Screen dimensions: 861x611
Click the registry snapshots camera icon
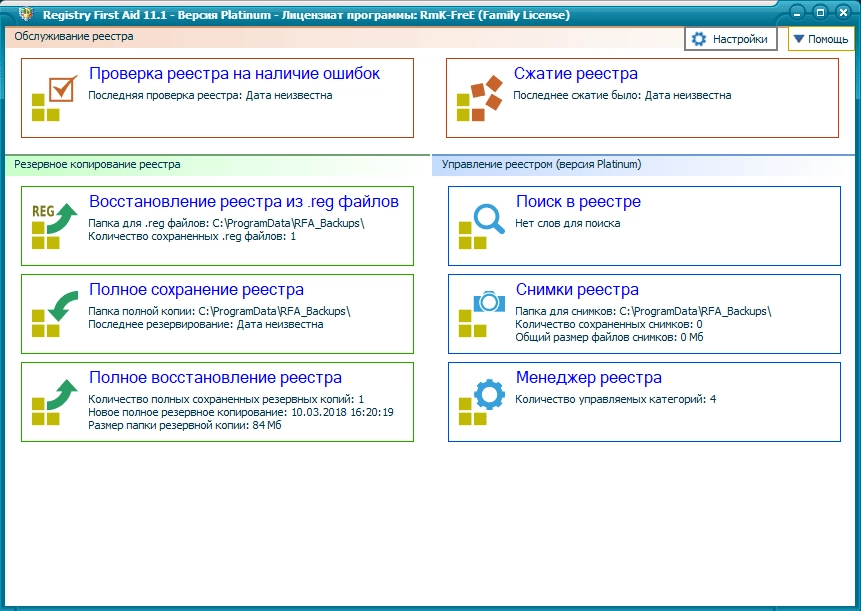482,313
